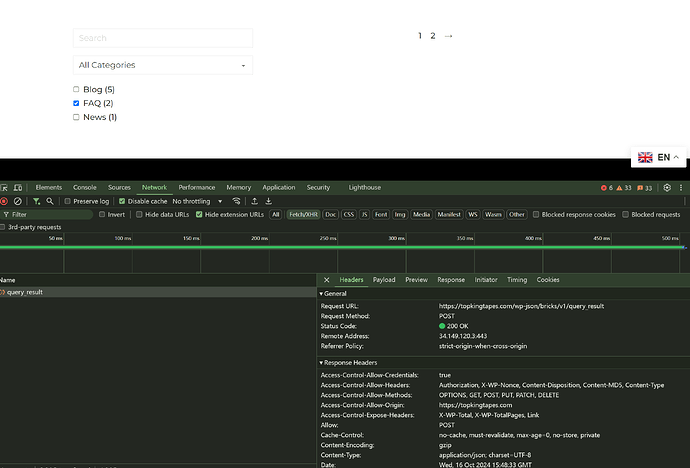The height and width of the screenshot is (468, 690).
Task: Open the All Categories dropdown
Action: point(163,65)
